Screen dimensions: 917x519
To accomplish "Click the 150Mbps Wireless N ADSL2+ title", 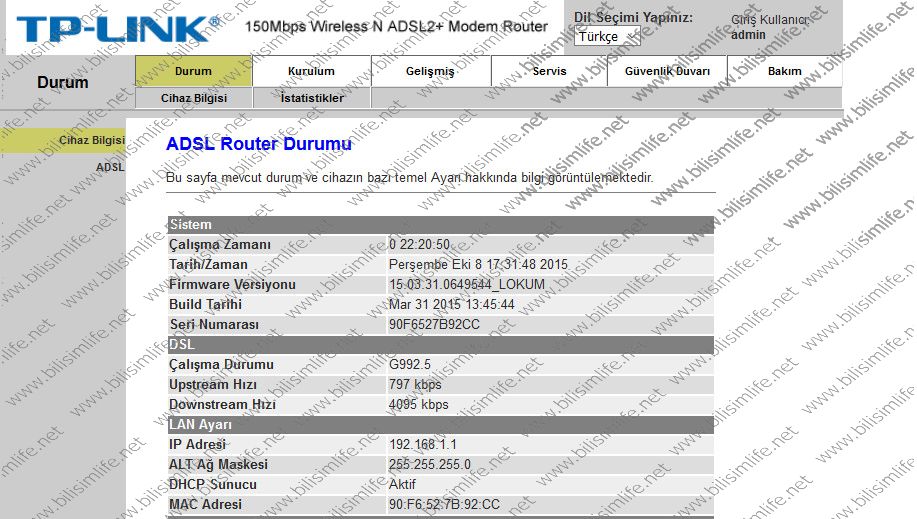I will pos(396,26).
